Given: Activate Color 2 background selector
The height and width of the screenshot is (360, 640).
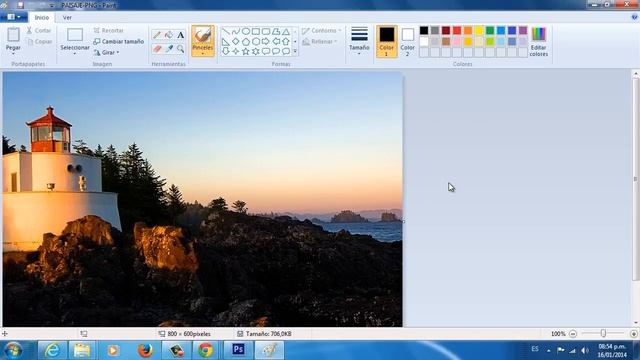Looking at the screenshot, I should pyautogui.click(x=407, y=41).
